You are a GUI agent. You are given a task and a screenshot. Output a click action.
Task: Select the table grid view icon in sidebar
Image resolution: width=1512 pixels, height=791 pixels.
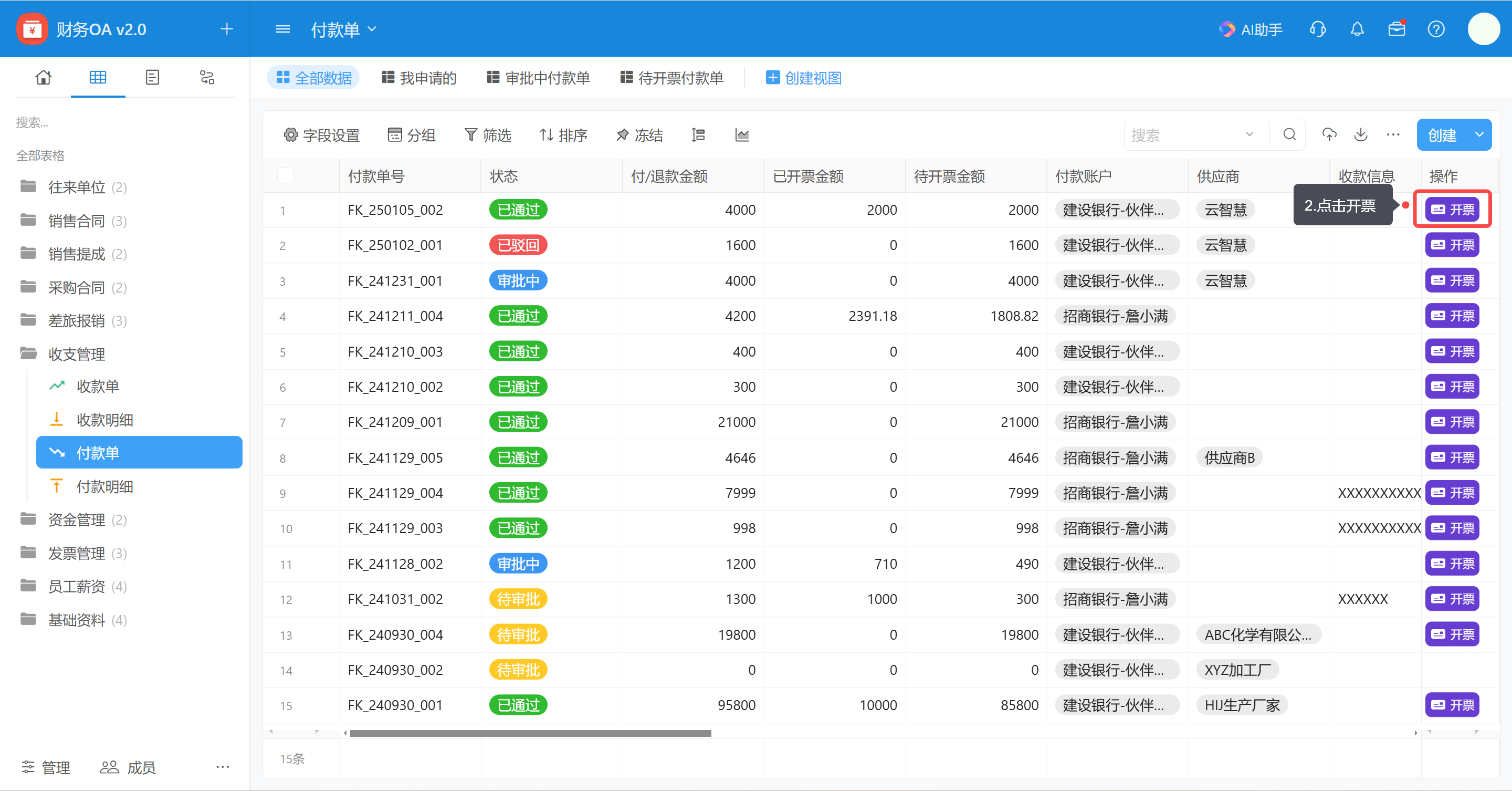coord(98,78)
